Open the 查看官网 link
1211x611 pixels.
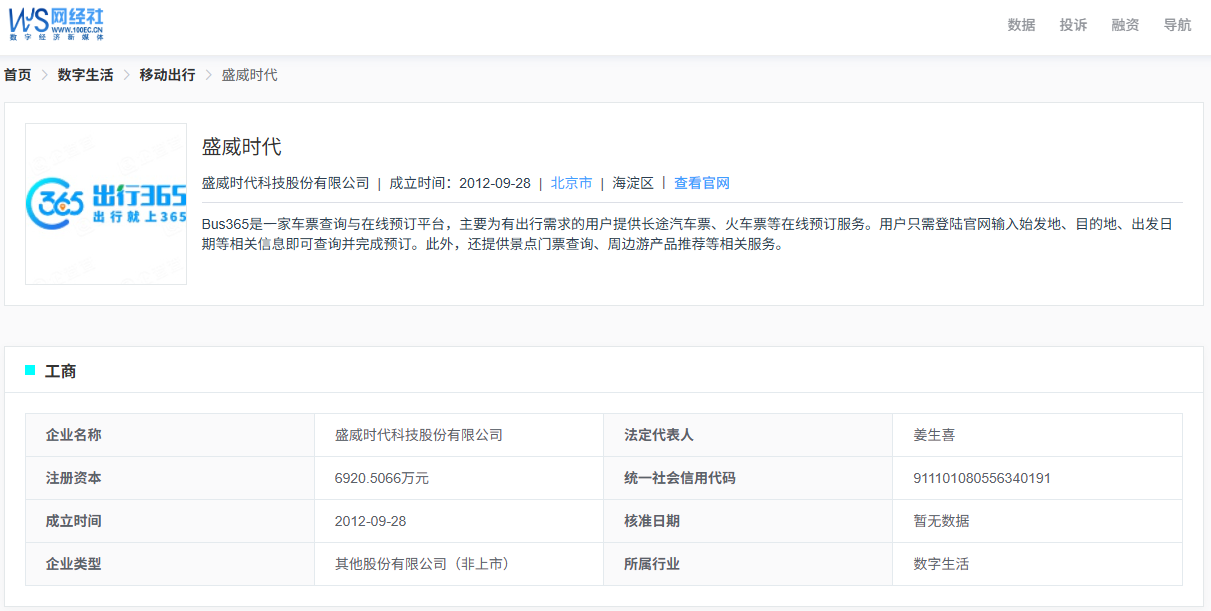(702, 183)
